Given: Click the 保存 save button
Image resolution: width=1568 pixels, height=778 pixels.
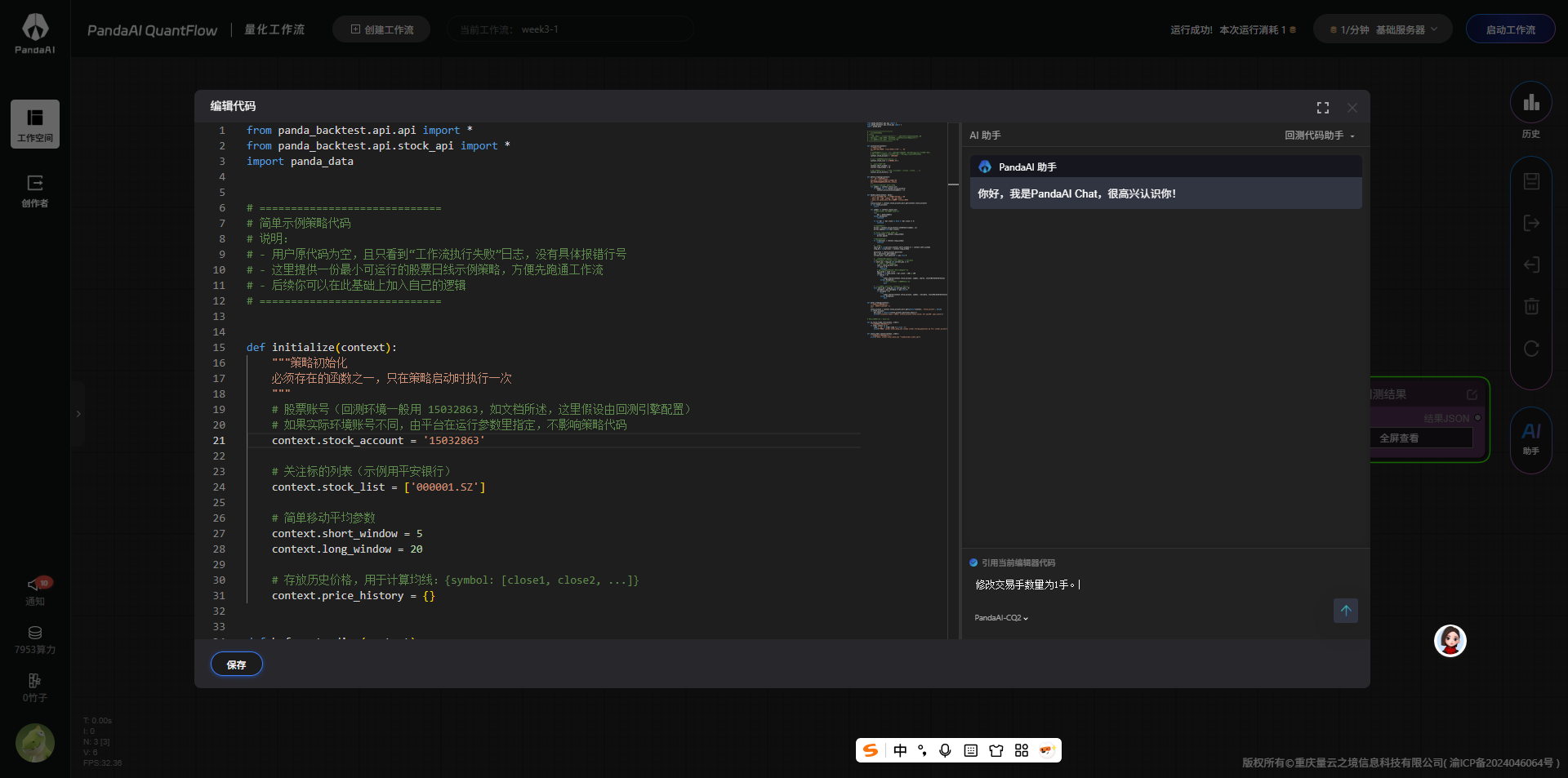Looking at the screenshot, I should coord(236,665).
